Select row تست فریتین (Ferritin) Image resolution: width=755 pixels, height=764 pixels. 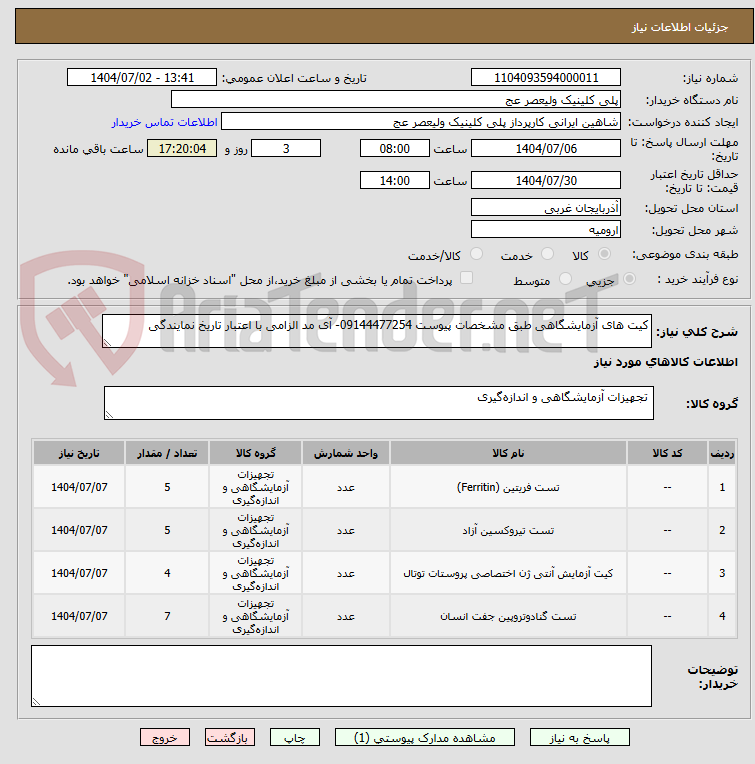point(384,487)
